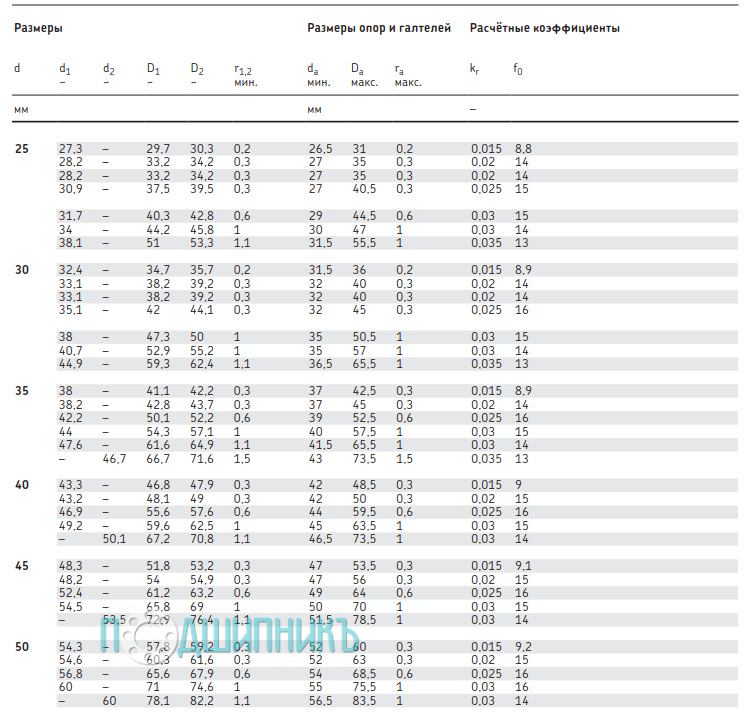Select the cell with value 32,4
Image resolution: width=744 pixels, height=718 pixels.
[70, 270]
